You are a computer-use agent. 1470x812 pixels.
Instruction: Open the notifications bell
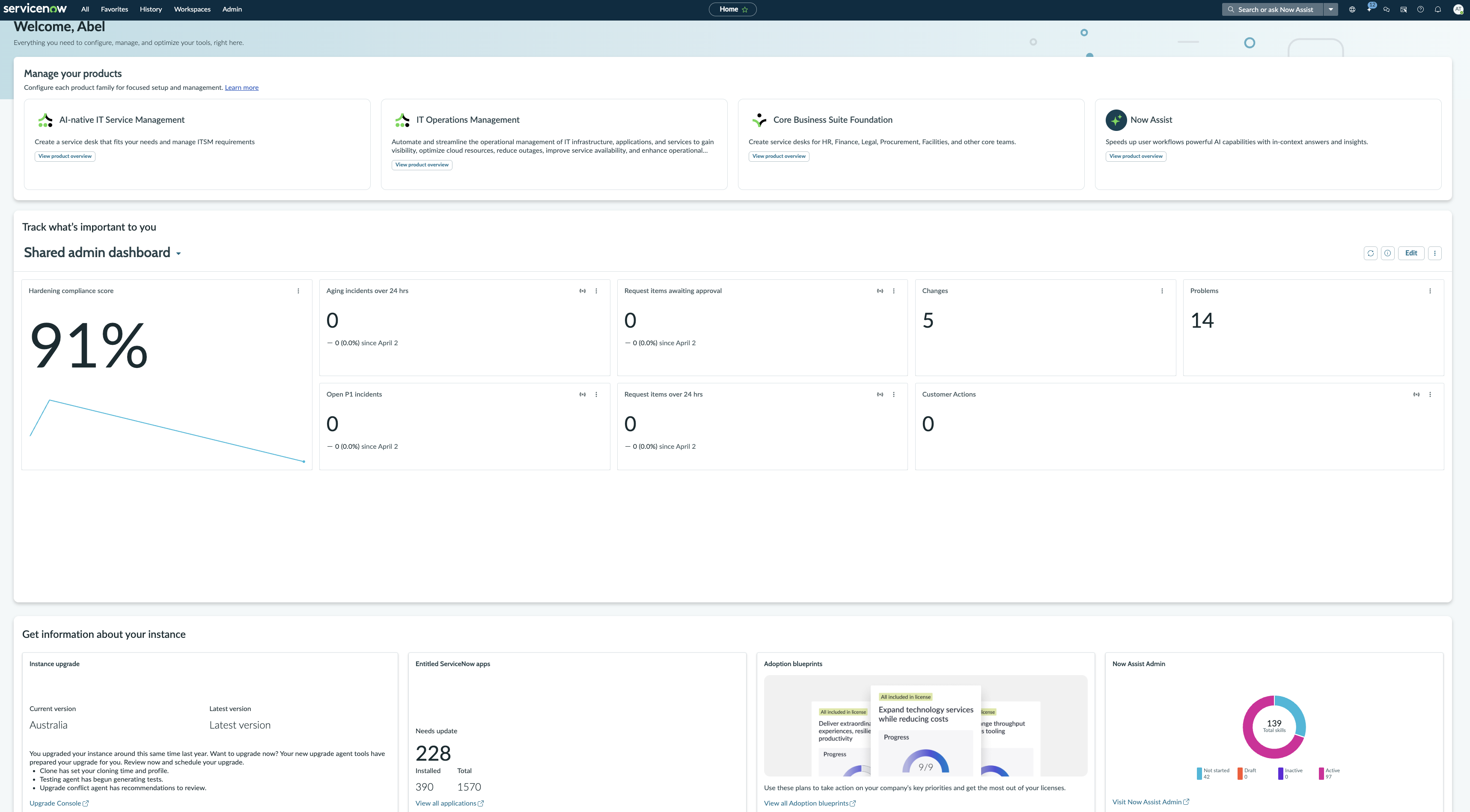1437,9
